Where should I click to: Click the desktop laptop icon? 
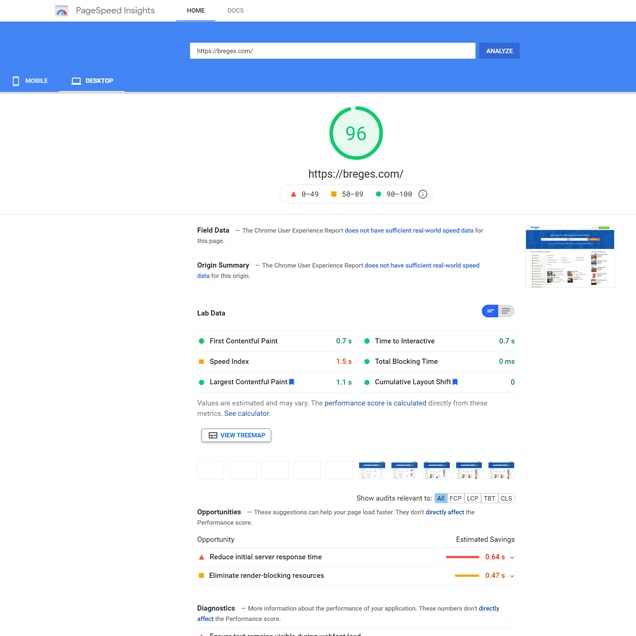point(76,81)
